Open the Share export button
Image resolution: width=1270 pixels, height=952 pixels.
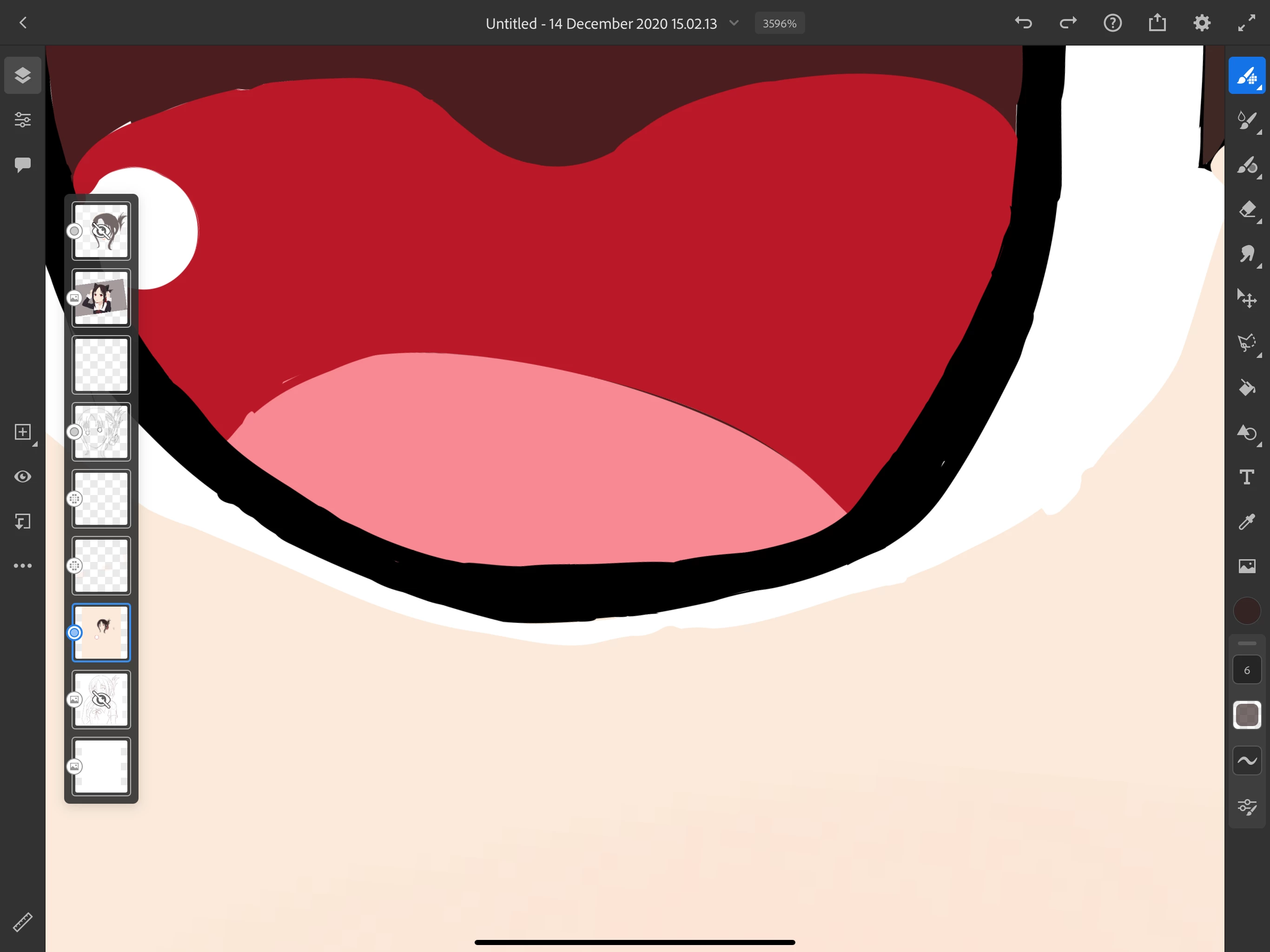(x=1157, y=23)
